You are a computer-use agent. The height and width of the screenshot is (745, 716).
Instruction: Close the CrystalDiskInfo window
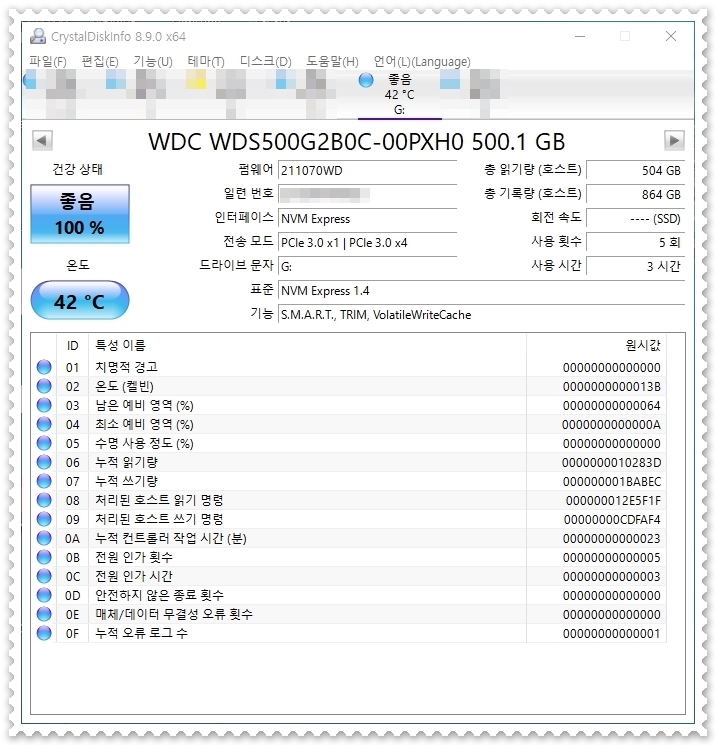(671, 36)
